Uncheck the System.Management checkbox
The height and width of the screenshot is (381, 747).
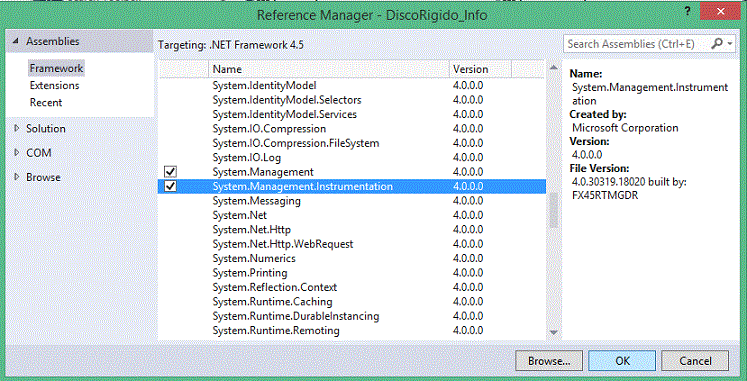tap(170, 171)
